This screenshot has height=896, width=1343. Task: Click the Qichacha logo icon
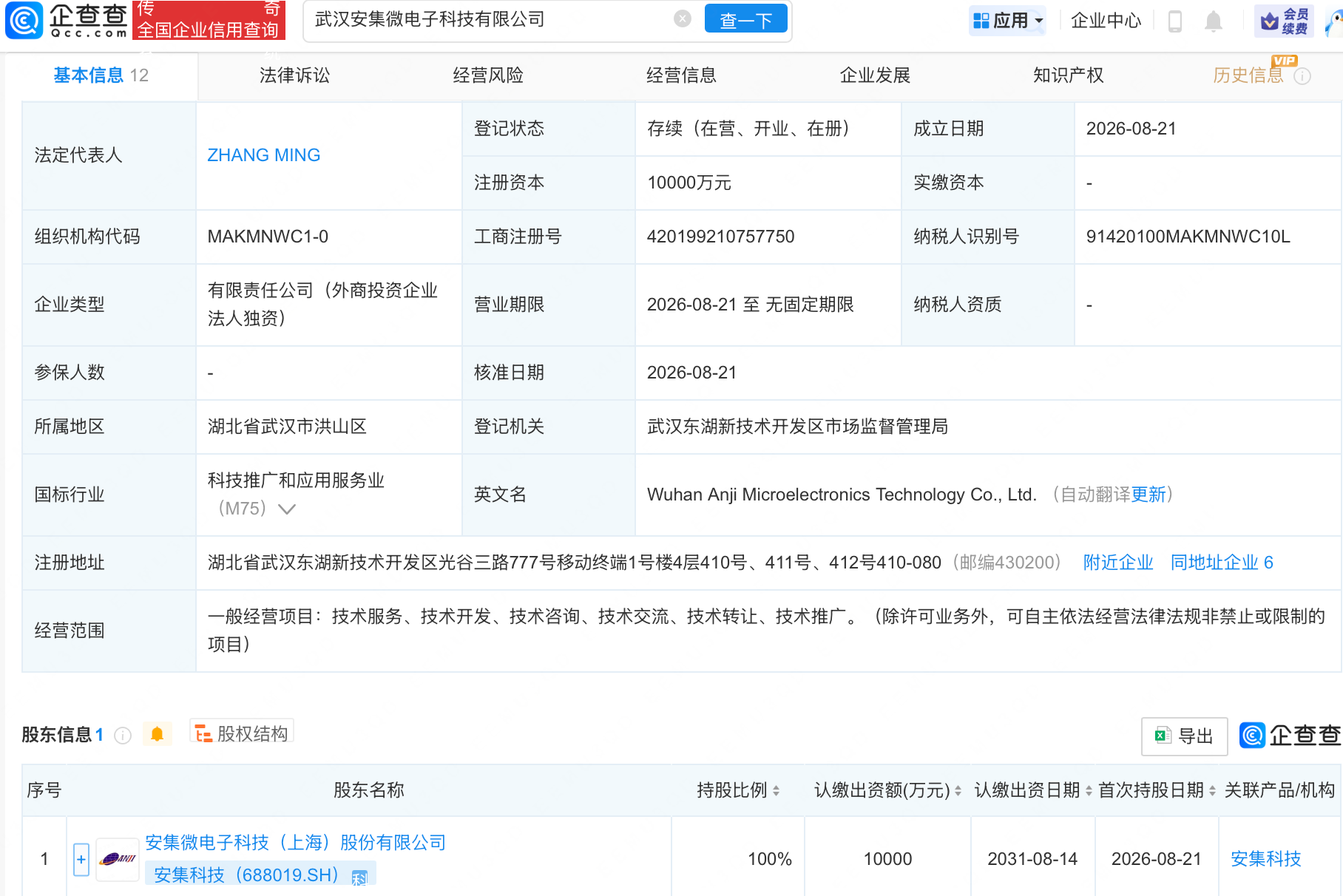pyautogui.click(x=24, y=20)
